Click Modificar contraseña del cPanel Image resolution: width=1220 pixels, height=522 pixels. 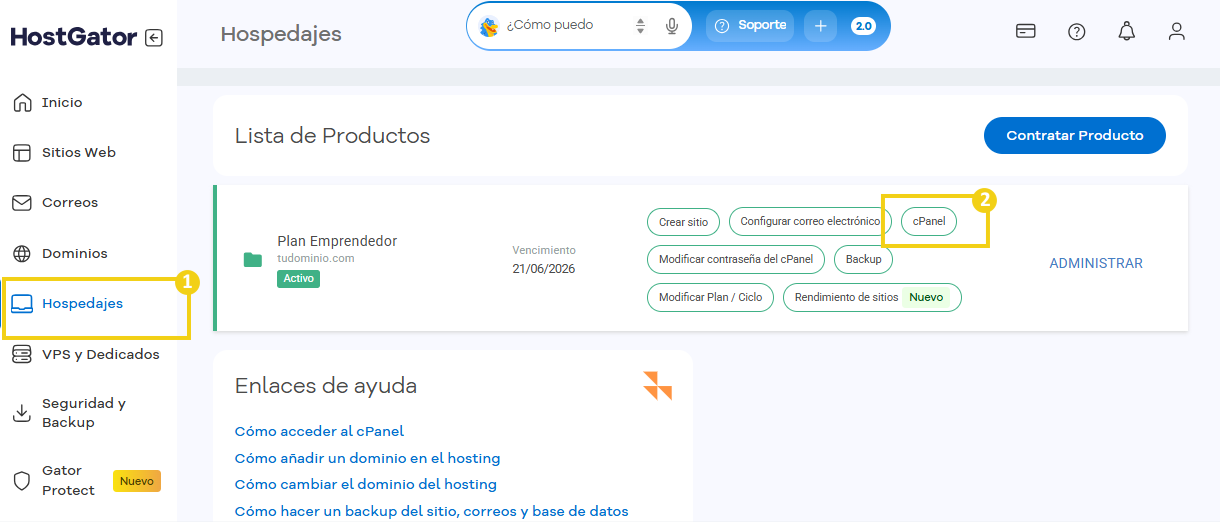tap(736, 259)
